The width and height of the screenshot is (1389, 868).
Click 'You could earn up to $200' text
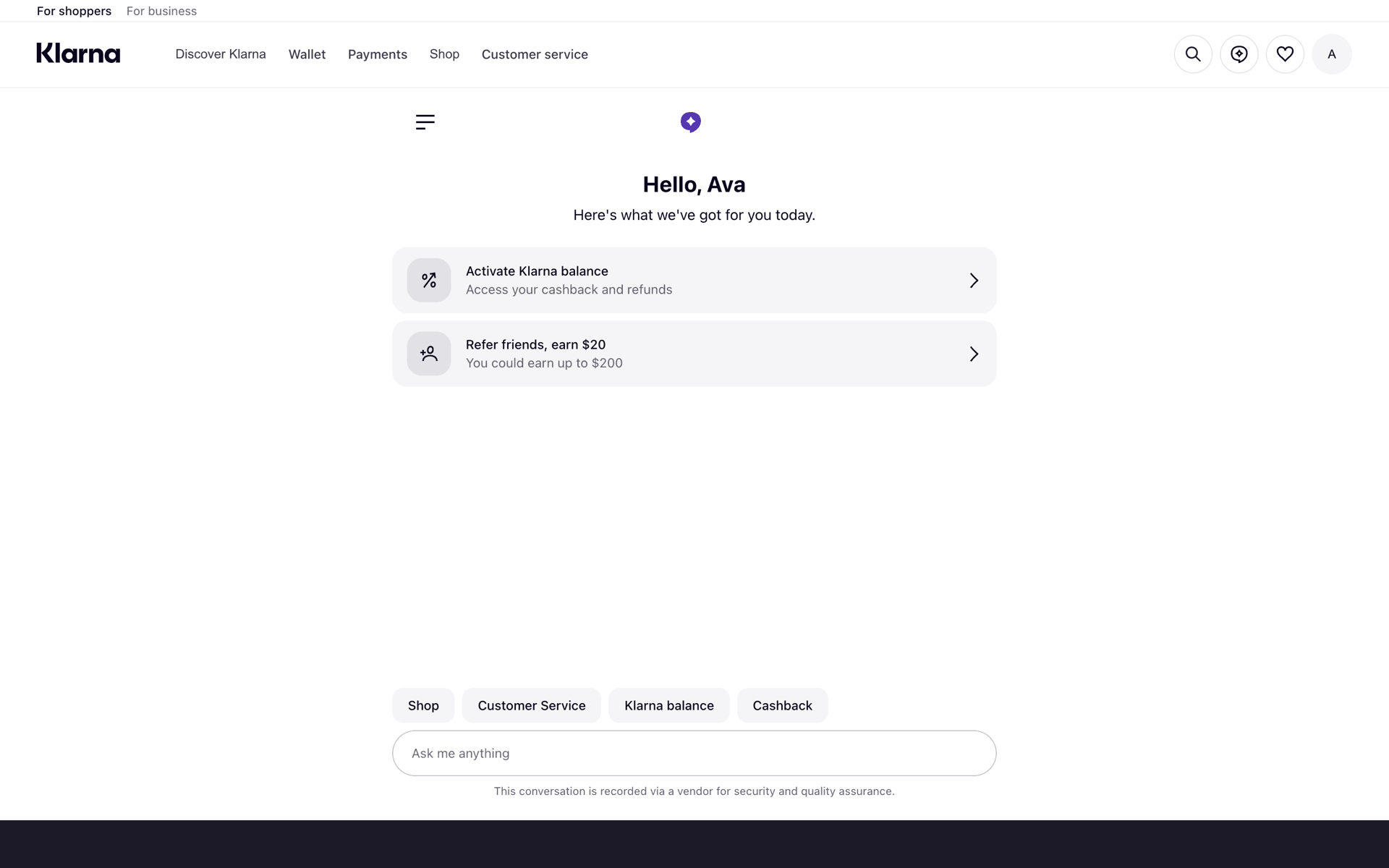click(544, 363)
